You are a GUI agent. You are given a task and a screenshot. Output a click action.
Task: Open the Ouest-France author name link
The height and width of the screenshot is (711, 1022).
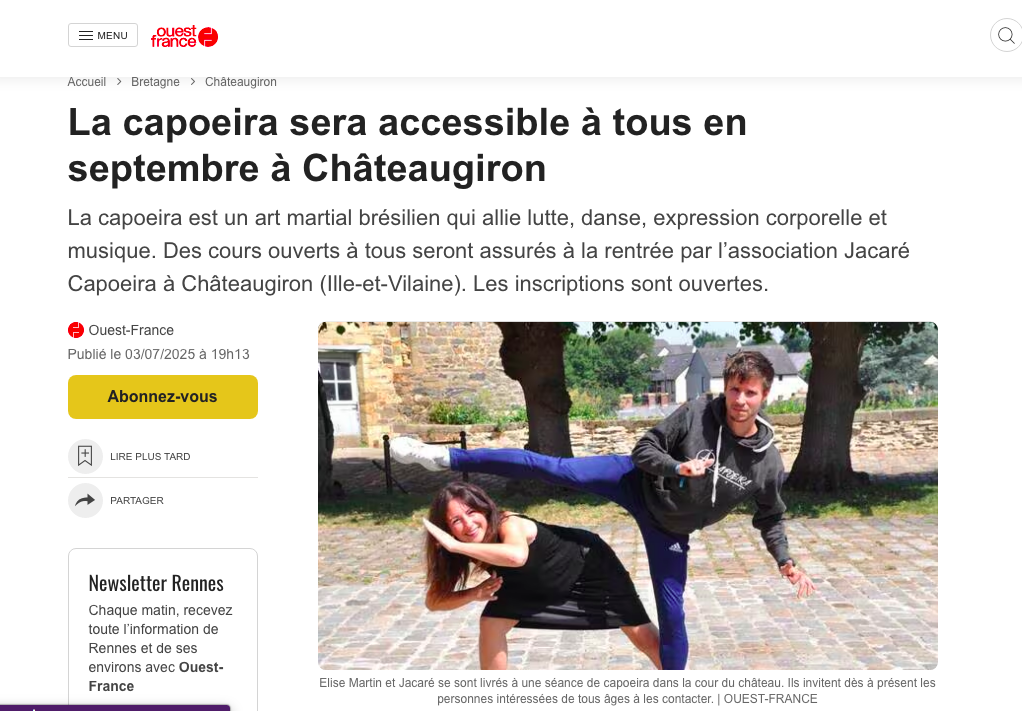(x=131, y=330)
